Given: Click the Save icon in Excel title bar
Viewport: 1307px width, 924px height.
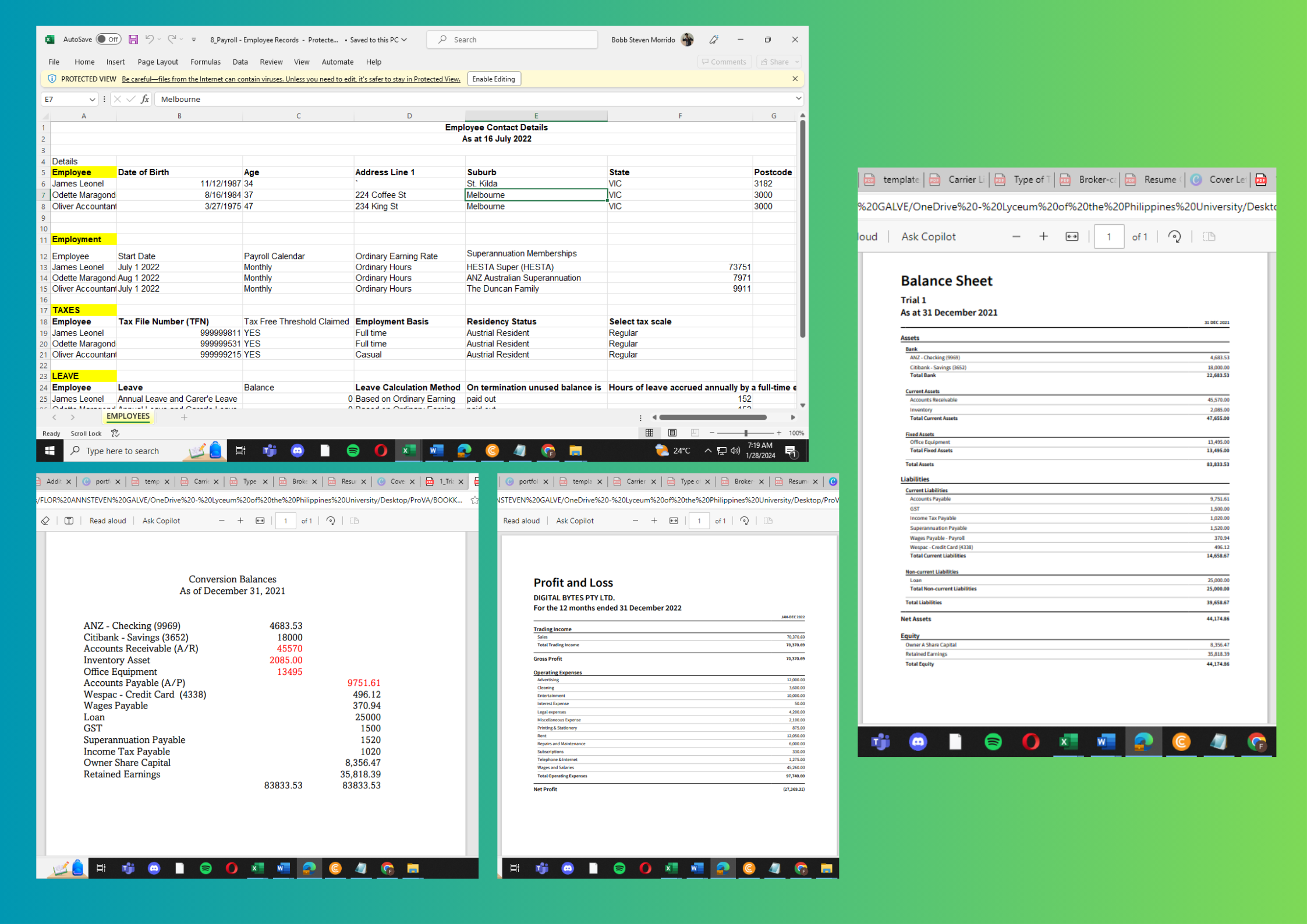Looking at the screenshot, I should pyautogui.click(x=133, y=40).
